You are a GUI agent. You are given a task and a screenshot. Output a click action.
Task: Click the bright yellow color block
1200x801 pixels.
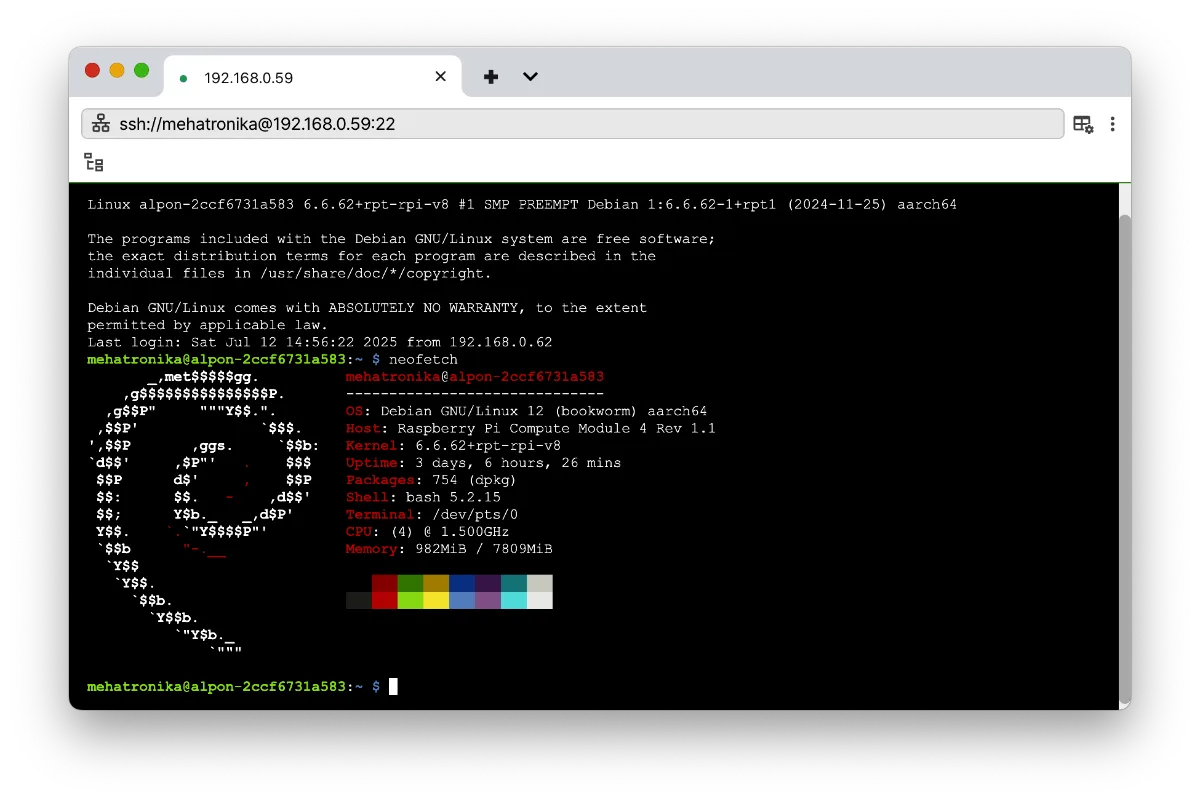tap(436, 600)
